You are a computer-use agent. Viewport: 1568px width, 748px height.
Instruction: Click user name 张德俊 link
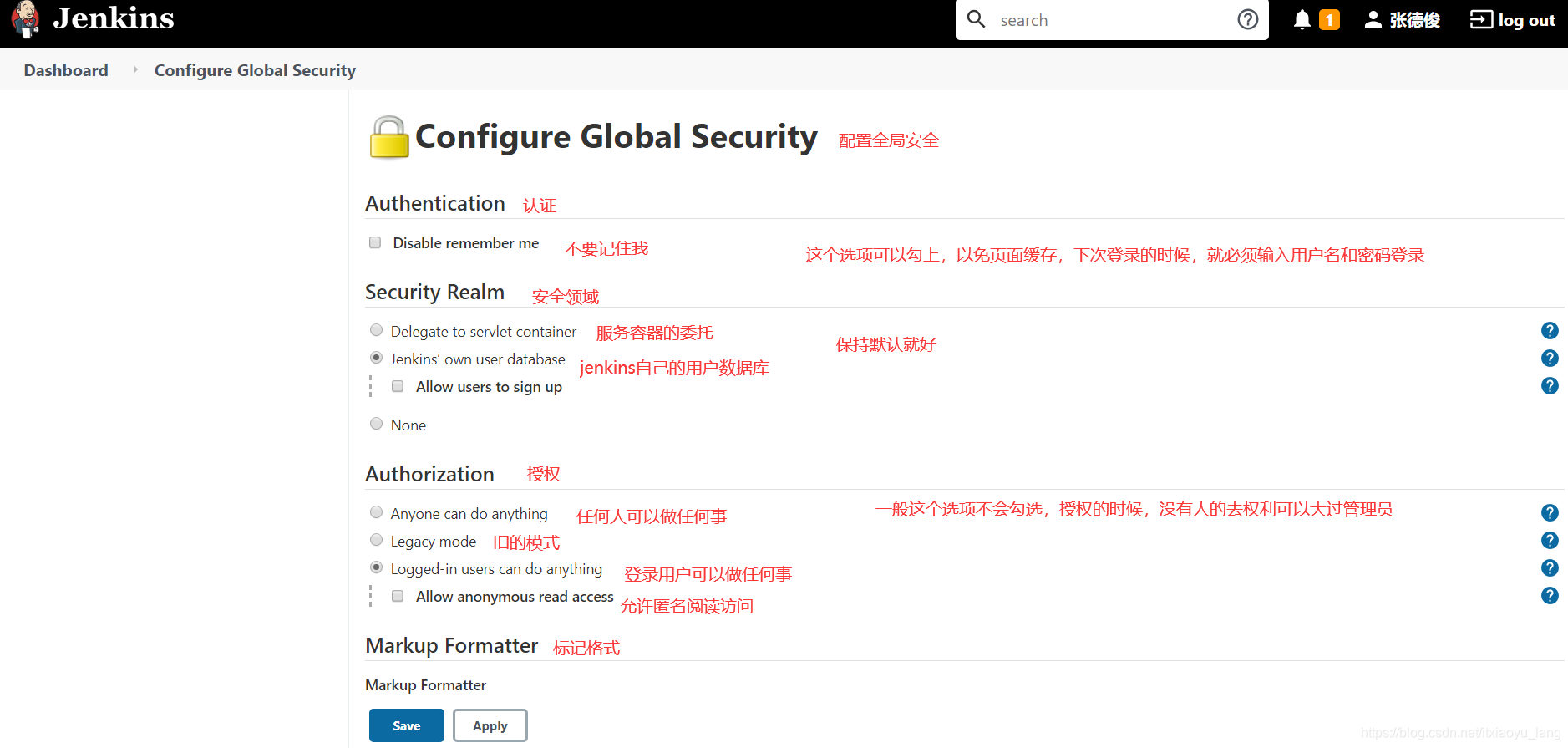(1414, 20)
